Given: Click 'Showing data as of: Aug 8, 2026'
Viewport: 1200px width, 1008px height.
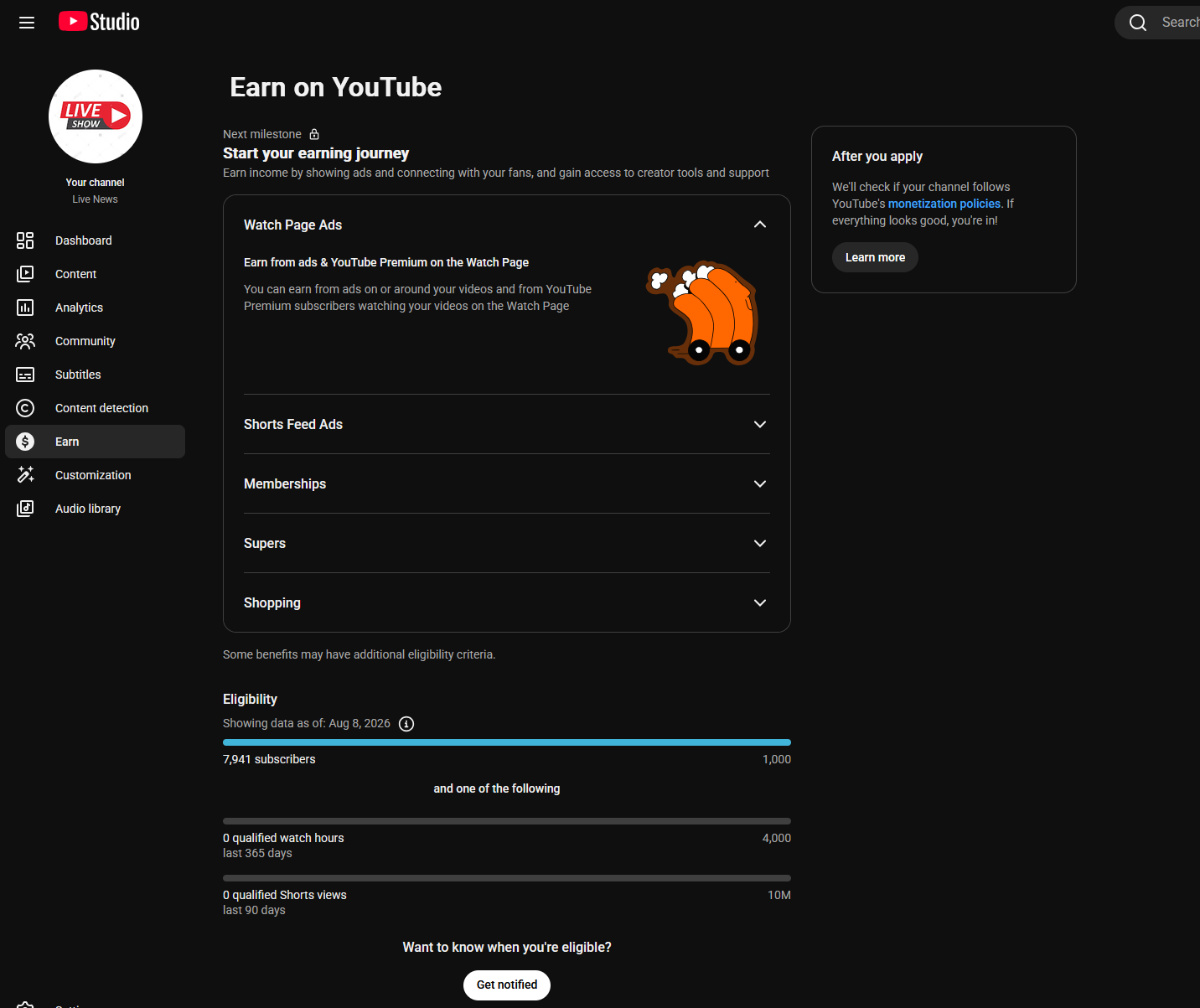Looking at the screenshot, I should click(307, 723).
